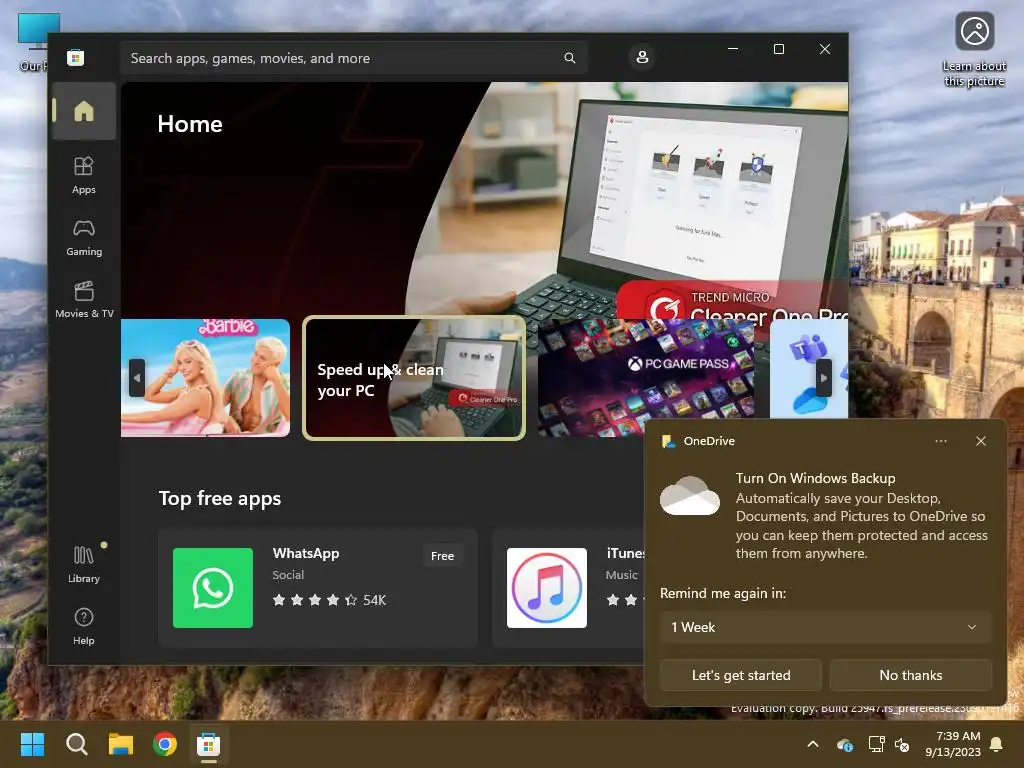Screen dimensions: 1024x768
Task: Open the notifications bell icon
Action: tap(997, 744)
